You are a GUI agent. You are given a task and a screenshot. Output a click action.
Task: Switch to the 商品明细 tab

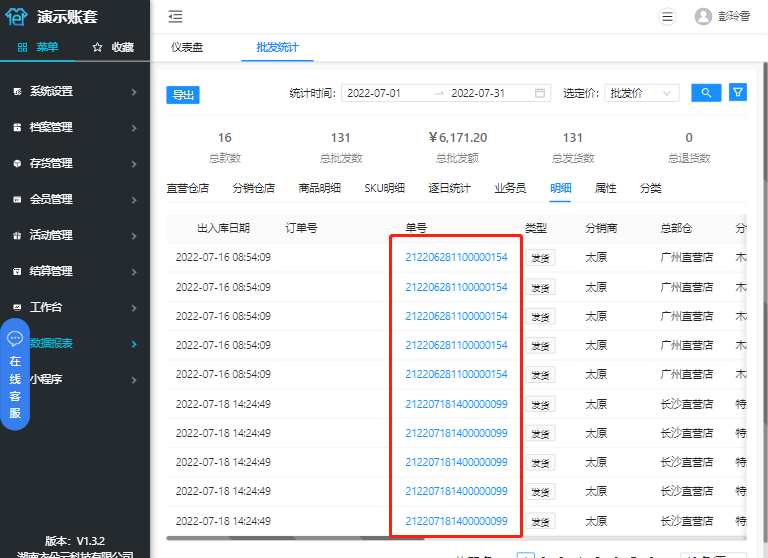coord(320,188)
